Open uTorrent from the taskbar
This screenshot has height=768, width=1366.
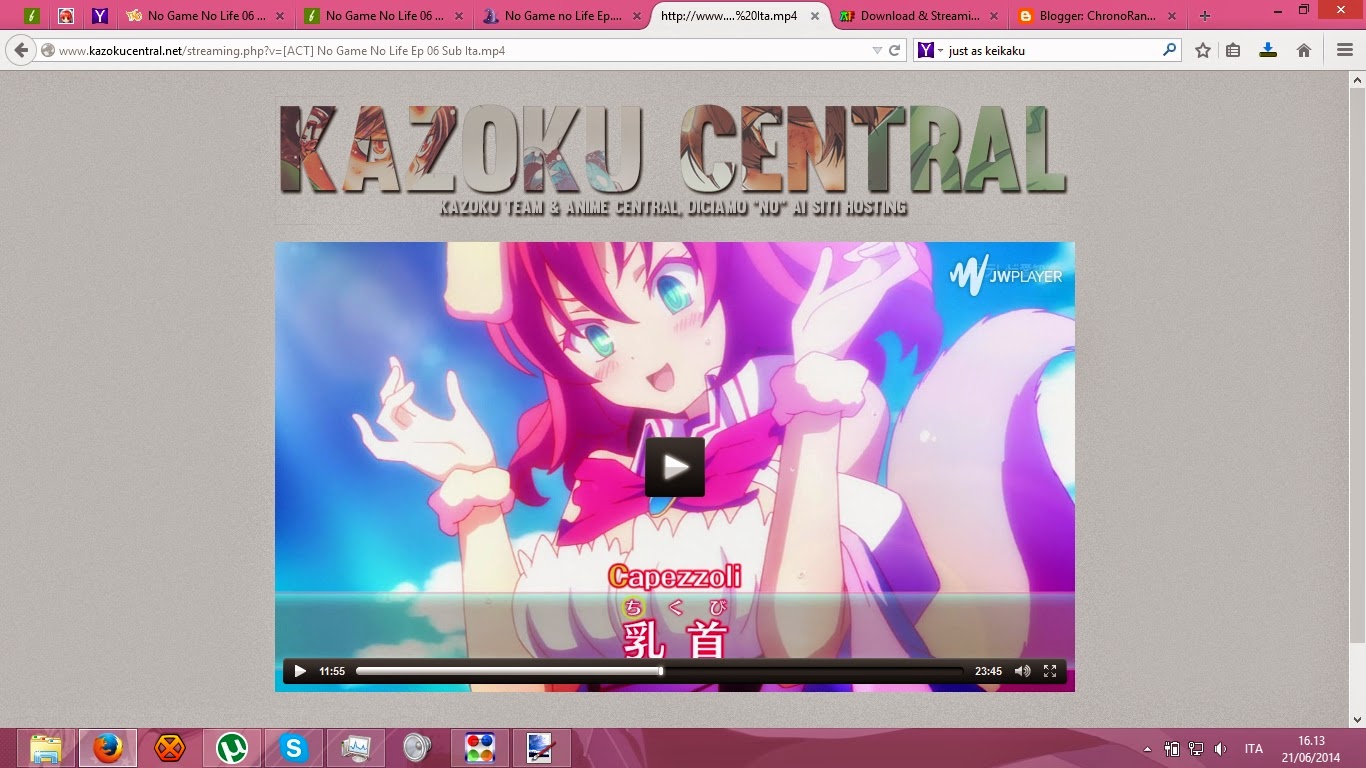(232, 748)
